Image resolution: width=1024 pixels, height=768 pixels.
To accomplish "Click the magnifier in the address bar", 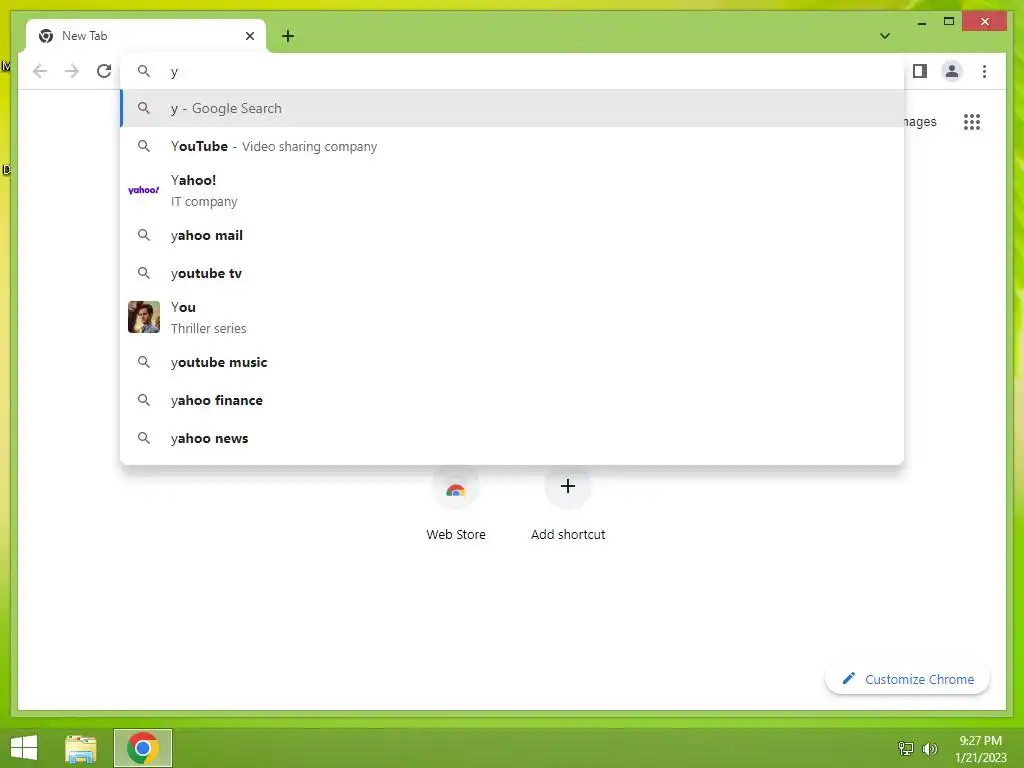I will point(144,71).
